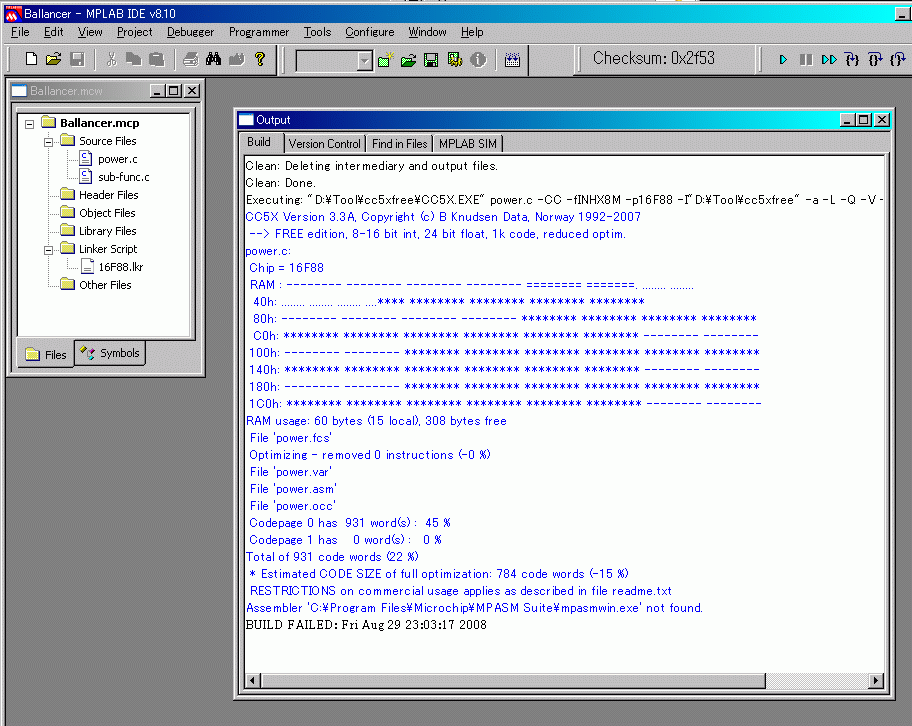
Task: Click the Step Into icon
Action: coord(852,59)
